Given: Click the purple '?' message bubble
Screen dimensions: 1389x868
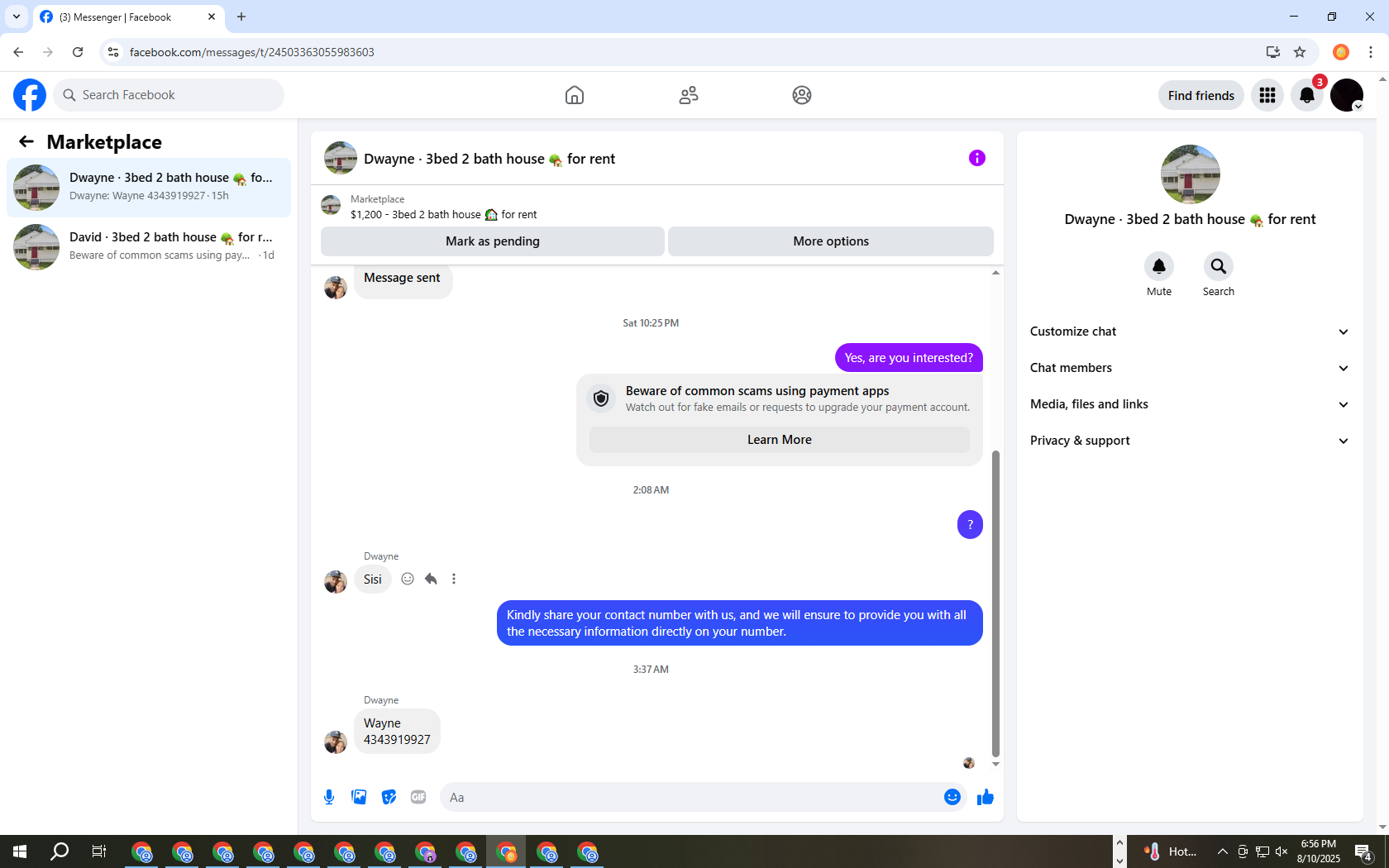Looking at the screenshot, I should click(x=970, y=524).
